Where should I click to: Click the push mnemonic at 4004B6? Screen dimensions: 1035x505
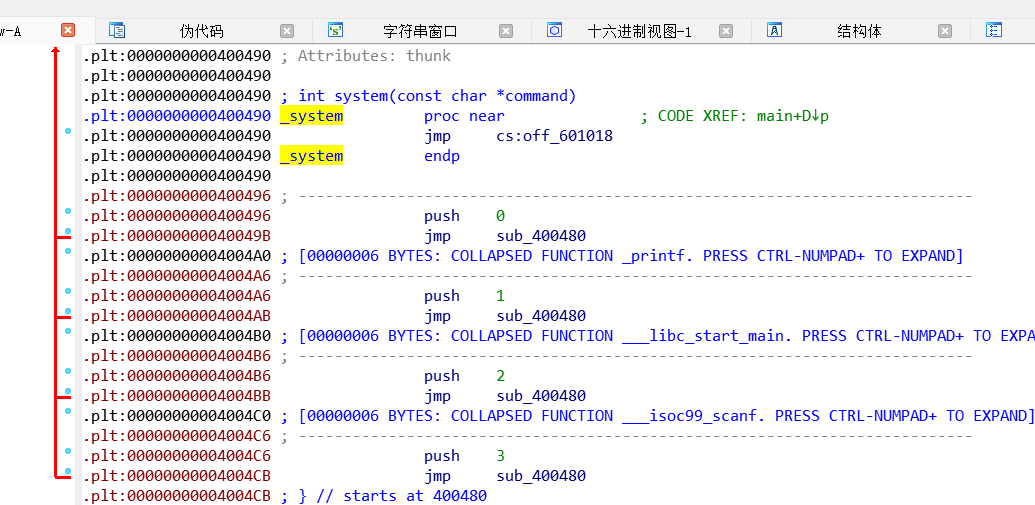pos(442,376)
